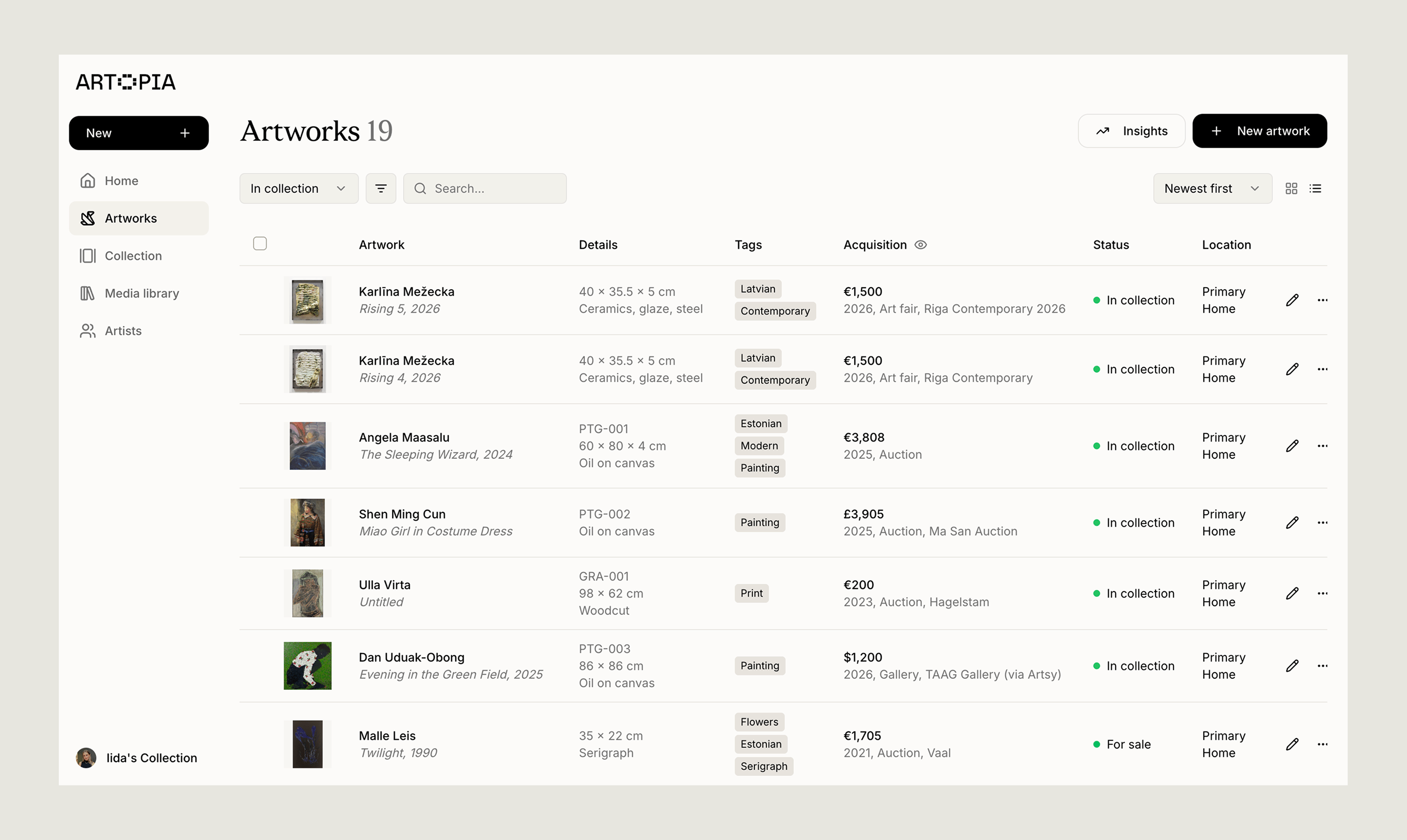Open The Sleeping Wizard thumbnail

coord(307,446)
